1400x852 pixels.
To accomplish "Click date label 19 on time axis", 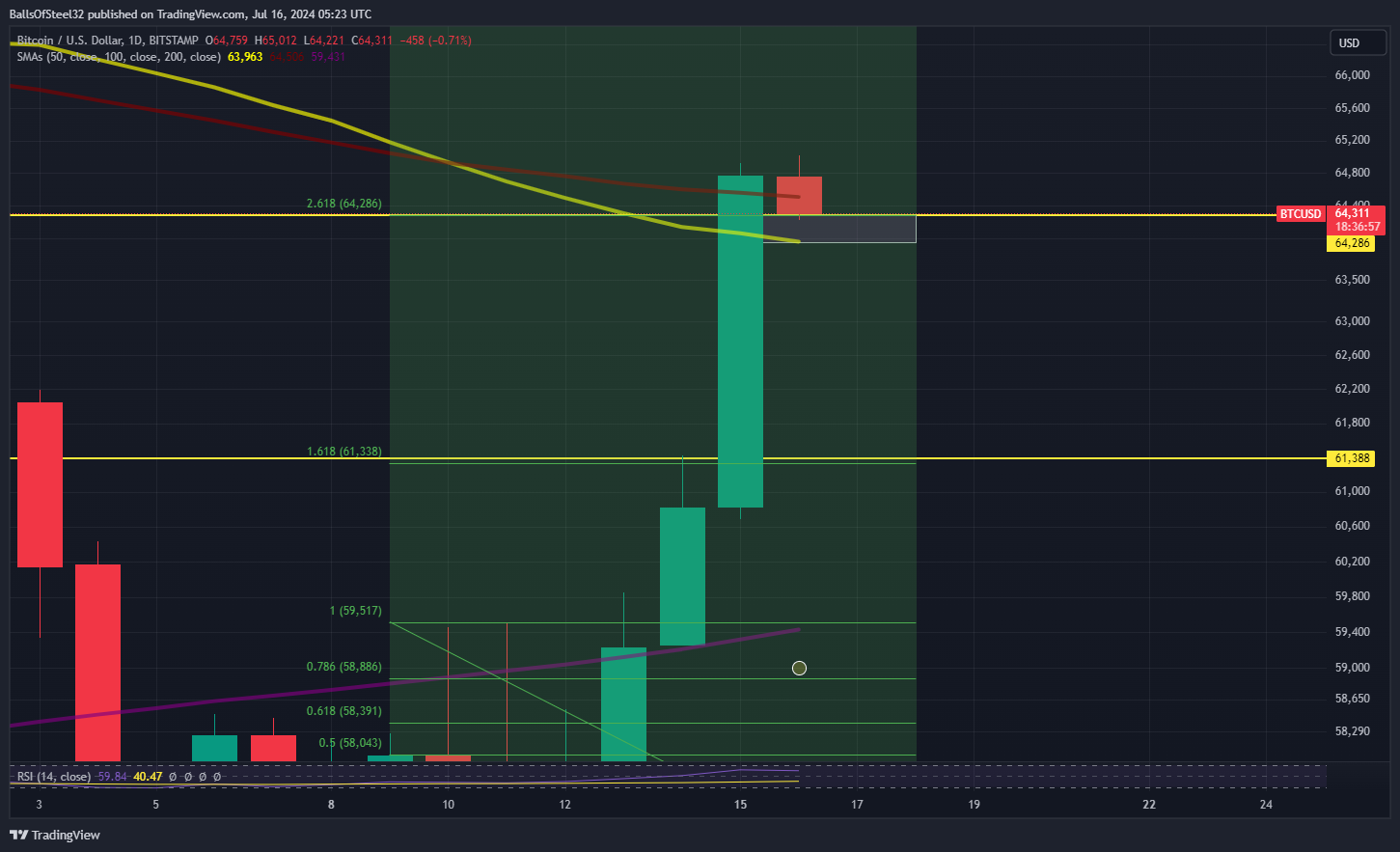I will (974, 805).
